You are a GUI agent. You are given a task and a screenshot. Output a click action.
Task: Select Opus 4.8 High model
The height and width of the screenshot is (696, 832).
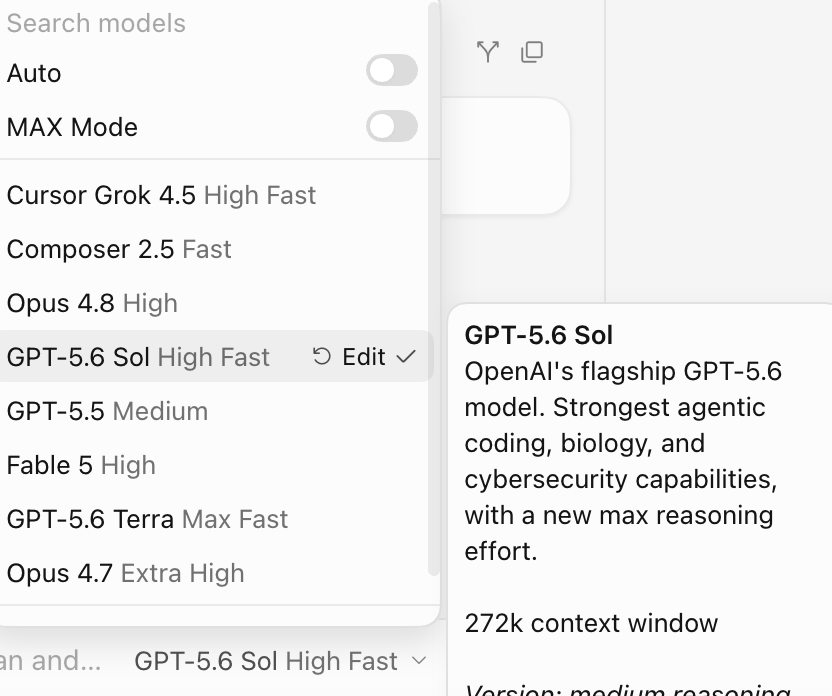point(215,303)
